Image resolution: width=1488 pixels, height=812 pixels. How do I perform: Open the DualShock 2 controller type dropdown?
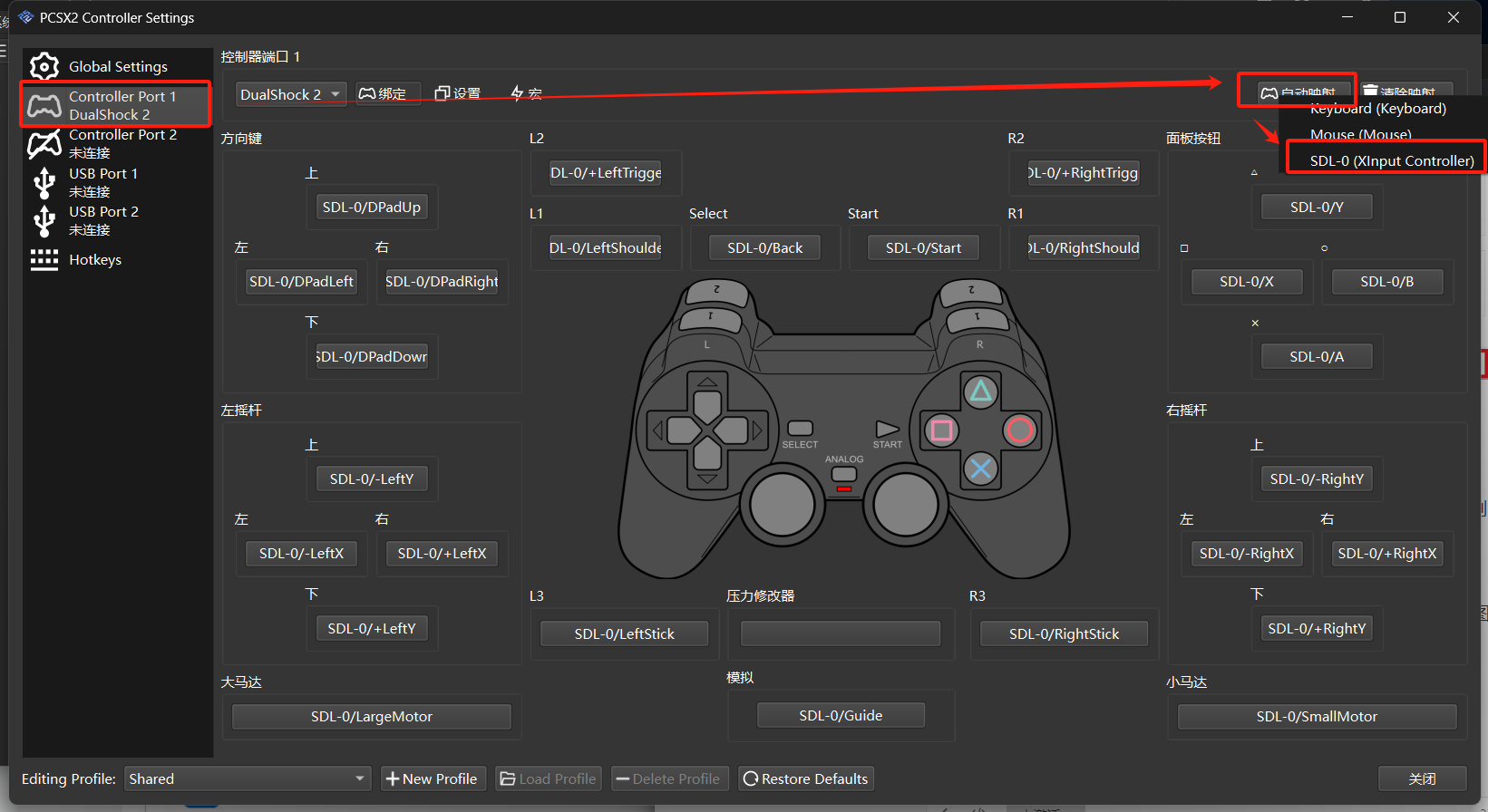click(x=291, y=94)
